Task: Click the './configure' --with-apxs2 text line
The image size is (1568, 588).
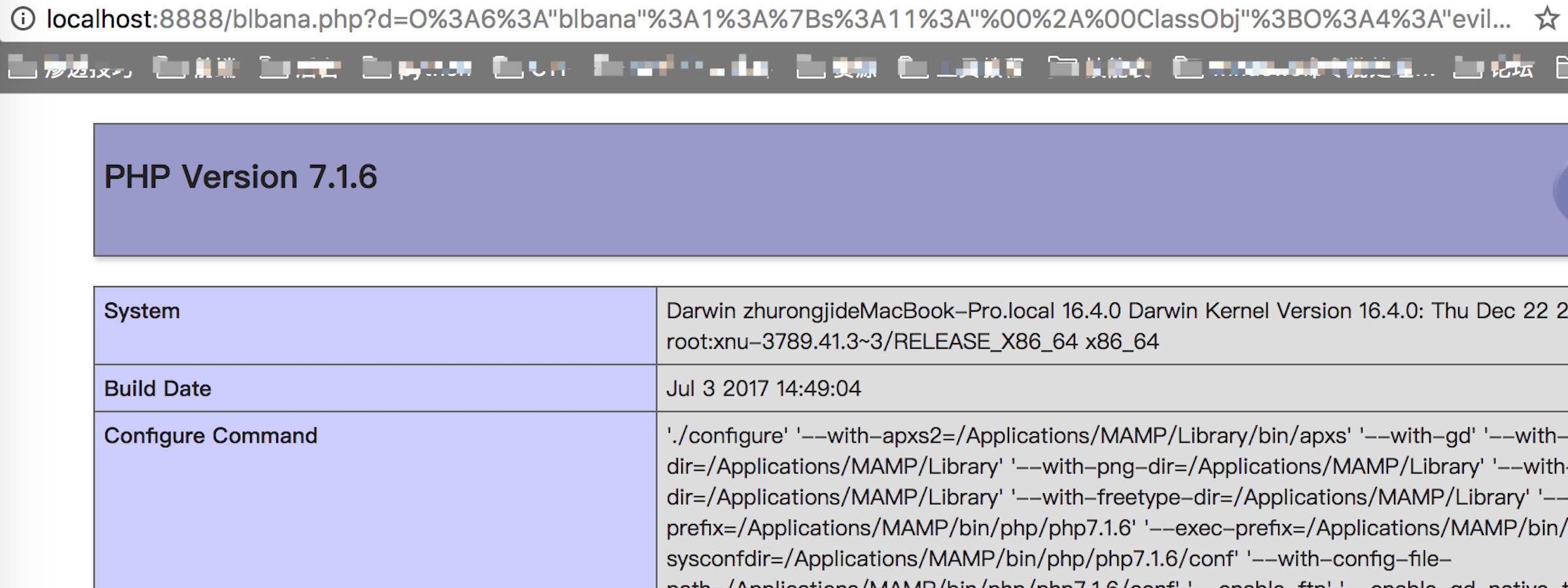Action: point(1116,436)
